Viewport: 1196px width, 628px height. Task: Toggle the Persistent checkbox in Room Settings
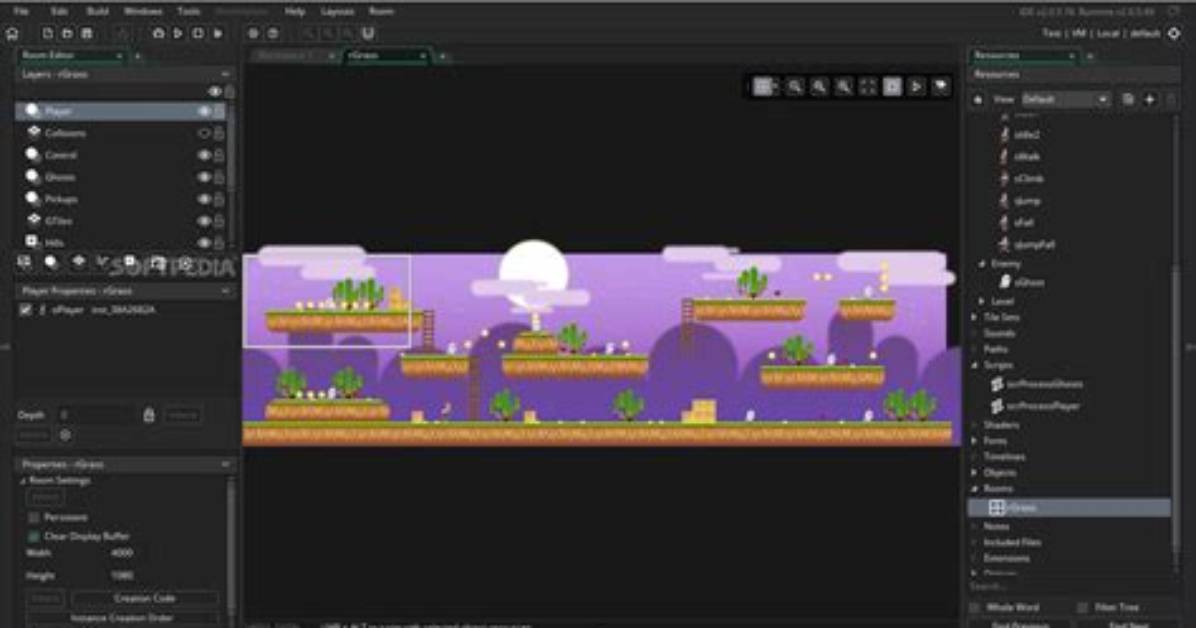(34, 517)
